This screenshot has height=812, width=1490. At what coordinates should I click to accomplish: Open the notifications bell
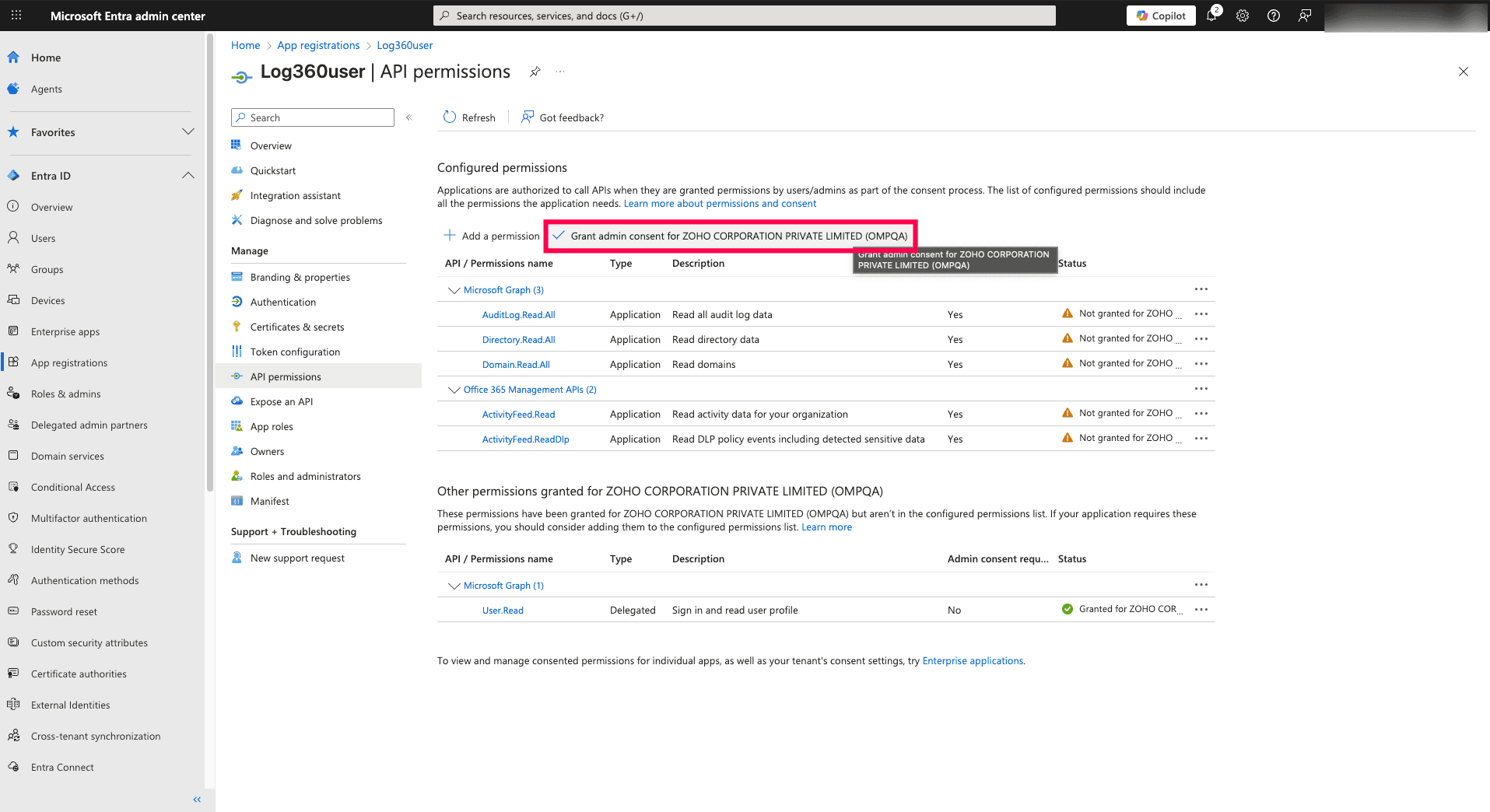[x=1211, y=16]
